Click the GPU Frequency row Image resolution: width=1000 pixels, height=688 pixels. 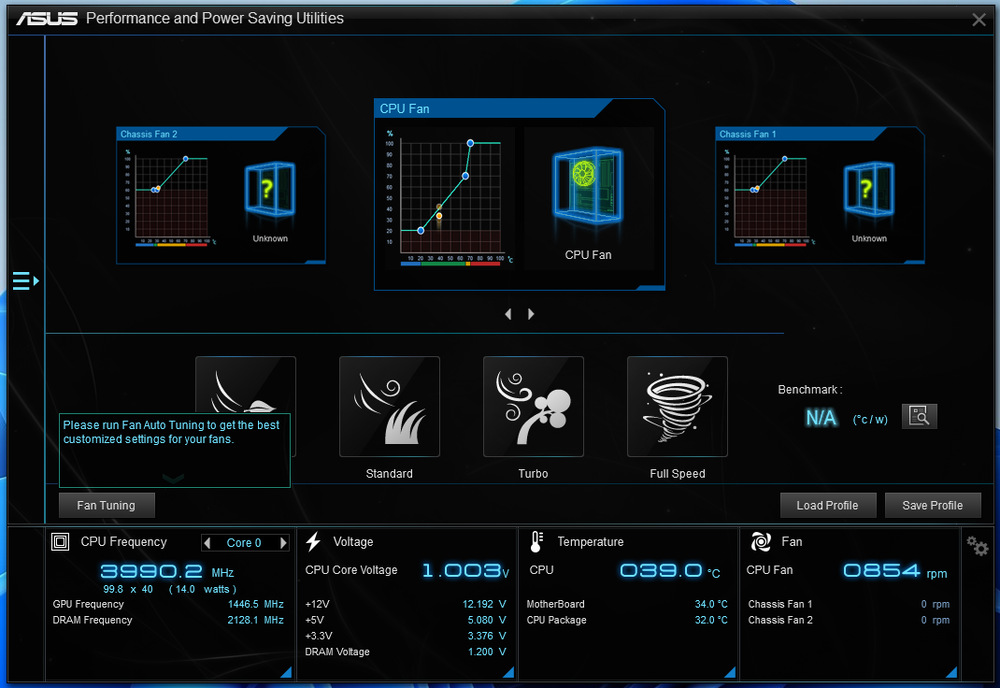168,604
